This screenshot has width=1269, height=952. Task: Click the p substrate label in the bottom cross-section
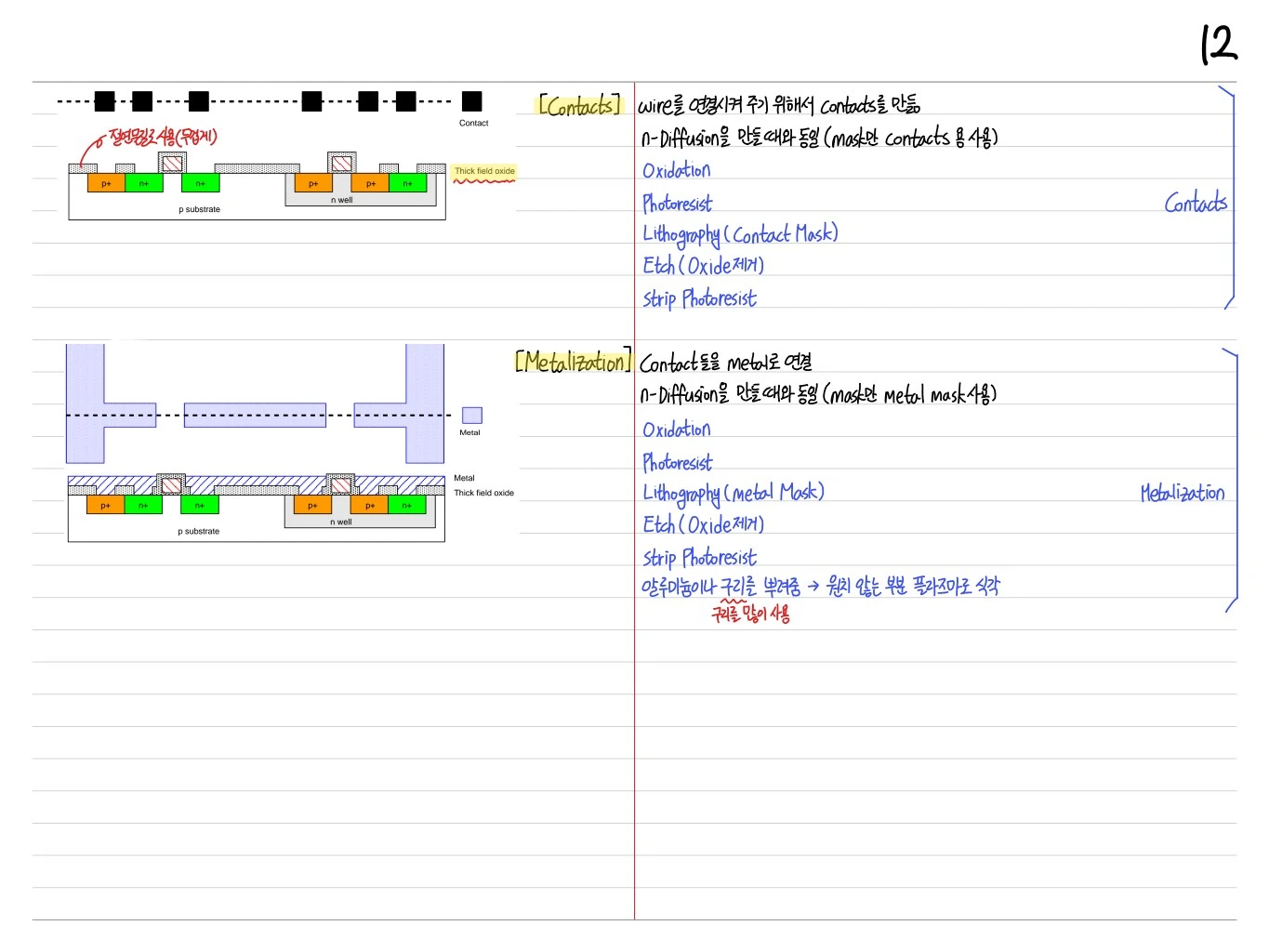coord(199,532)
